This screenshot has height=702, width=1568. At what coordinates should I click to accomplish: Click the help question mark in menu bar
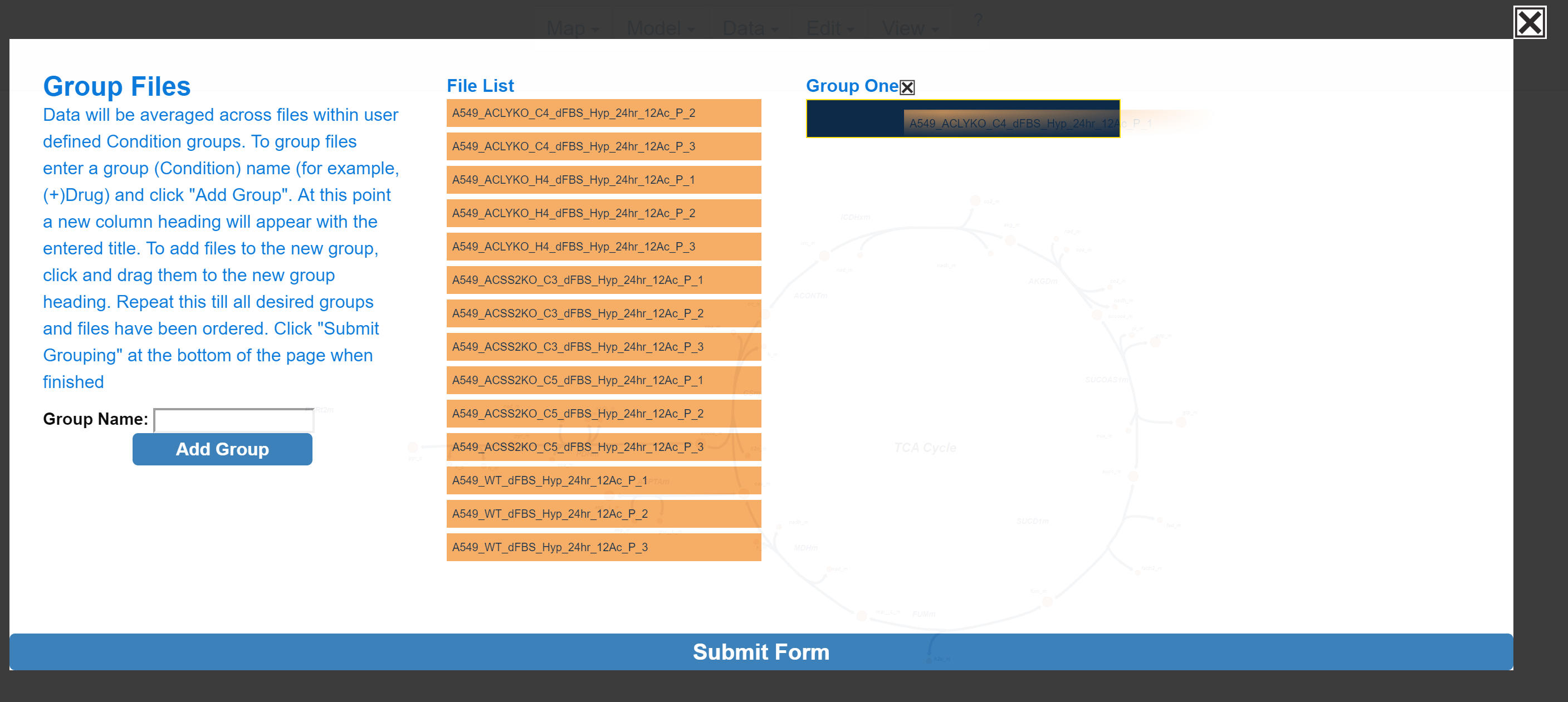(978, 20)
